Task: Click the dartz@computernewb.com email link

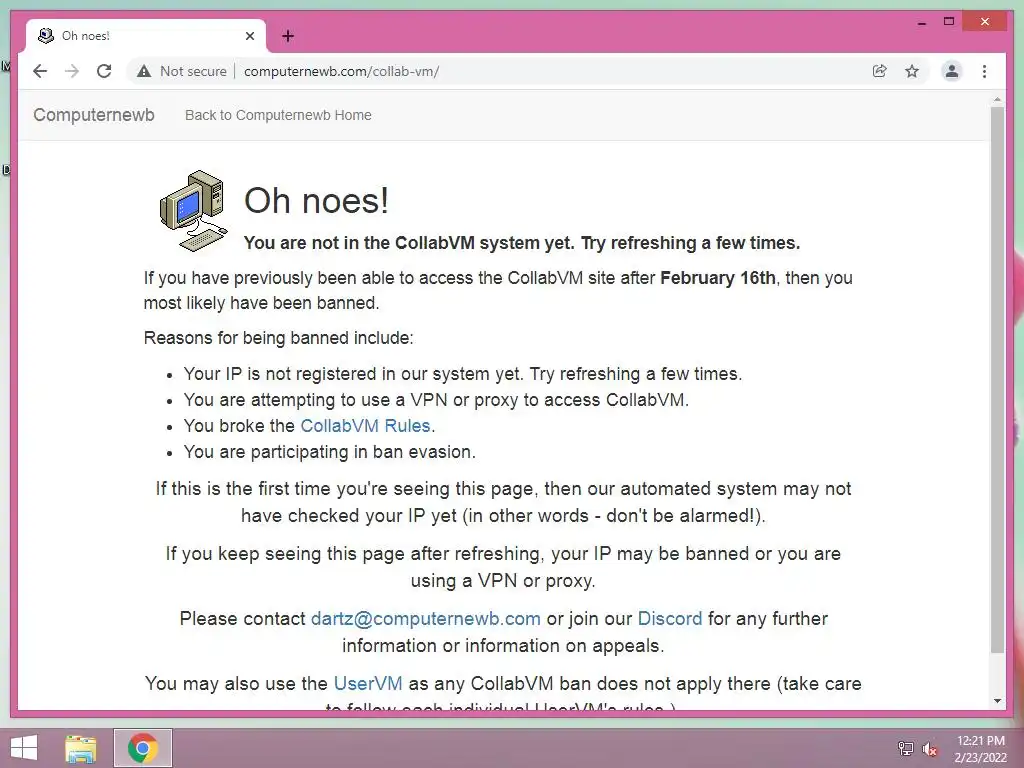Action: pyautogui.click(x=426, y=618)
